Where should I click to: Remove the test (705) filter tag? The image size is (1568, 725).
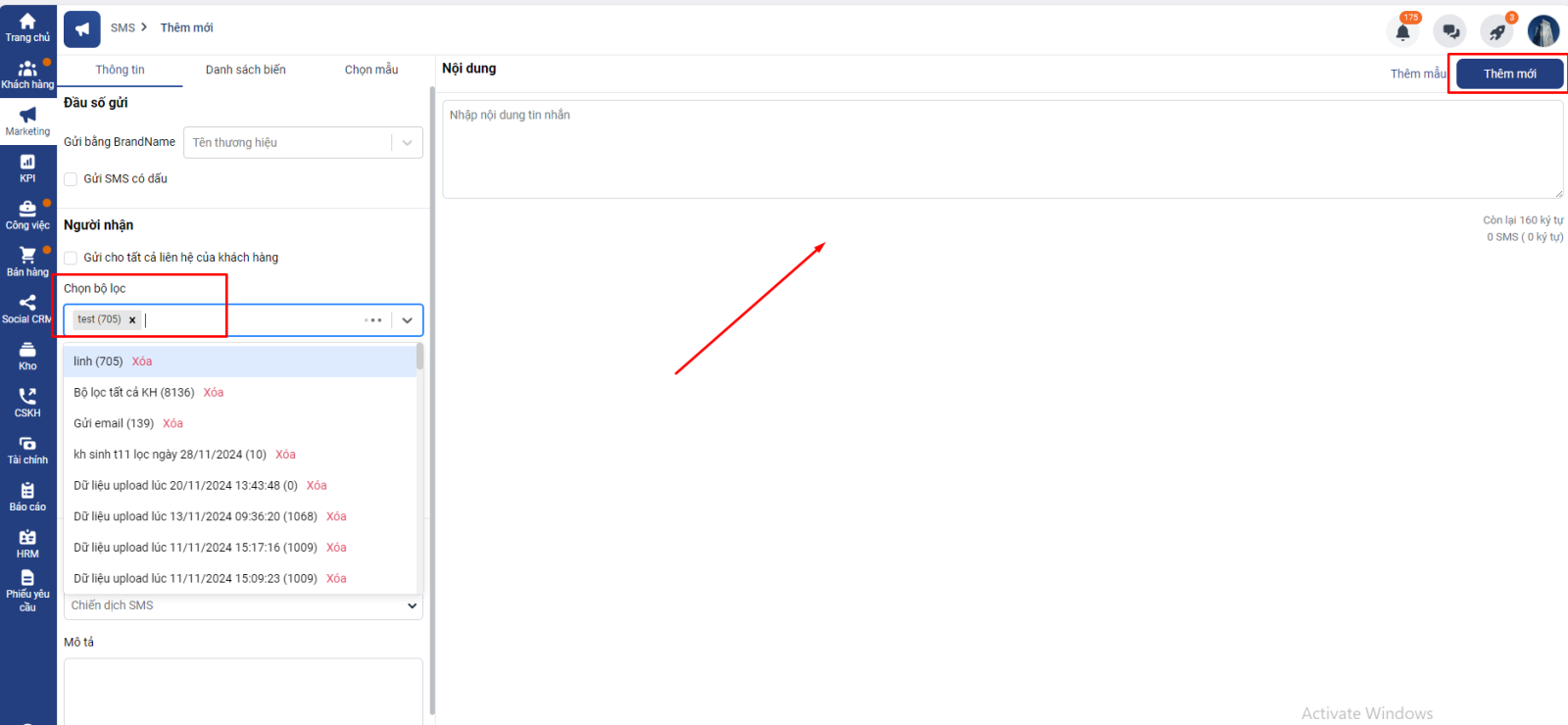tap(132, 320)
